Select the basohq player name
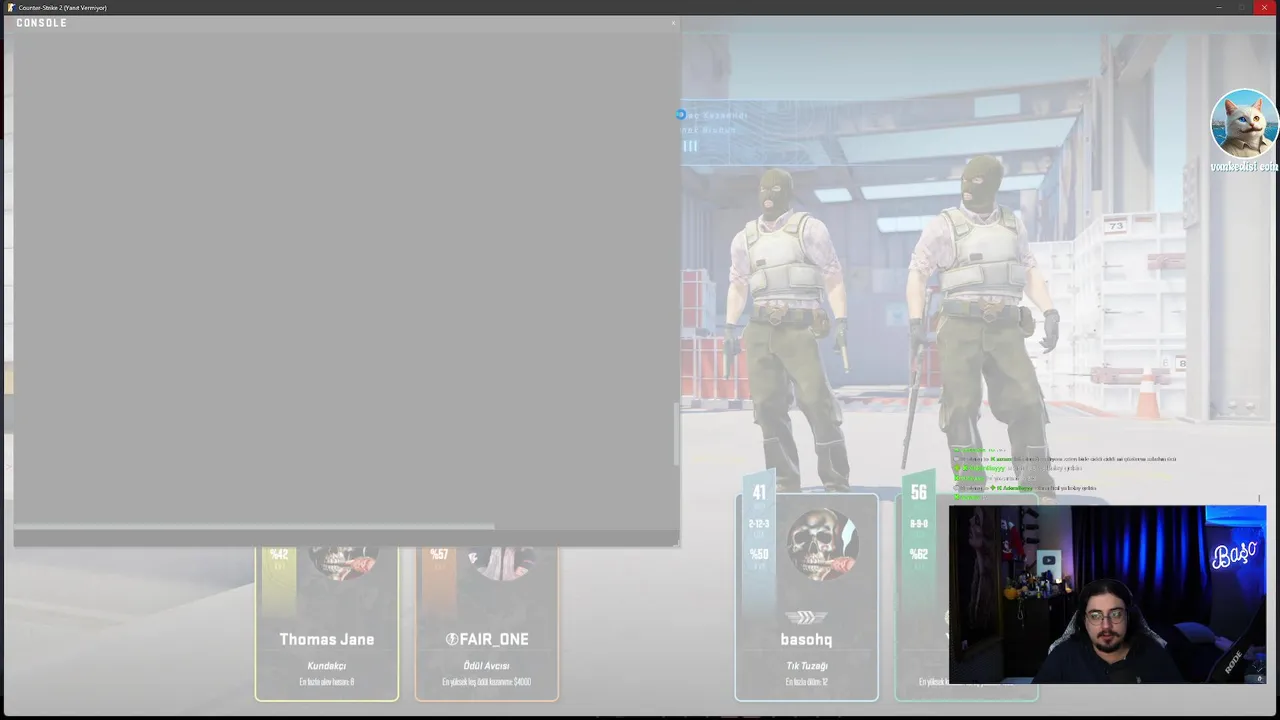Viewport: 1280px width, 720px height. point(806,639)
